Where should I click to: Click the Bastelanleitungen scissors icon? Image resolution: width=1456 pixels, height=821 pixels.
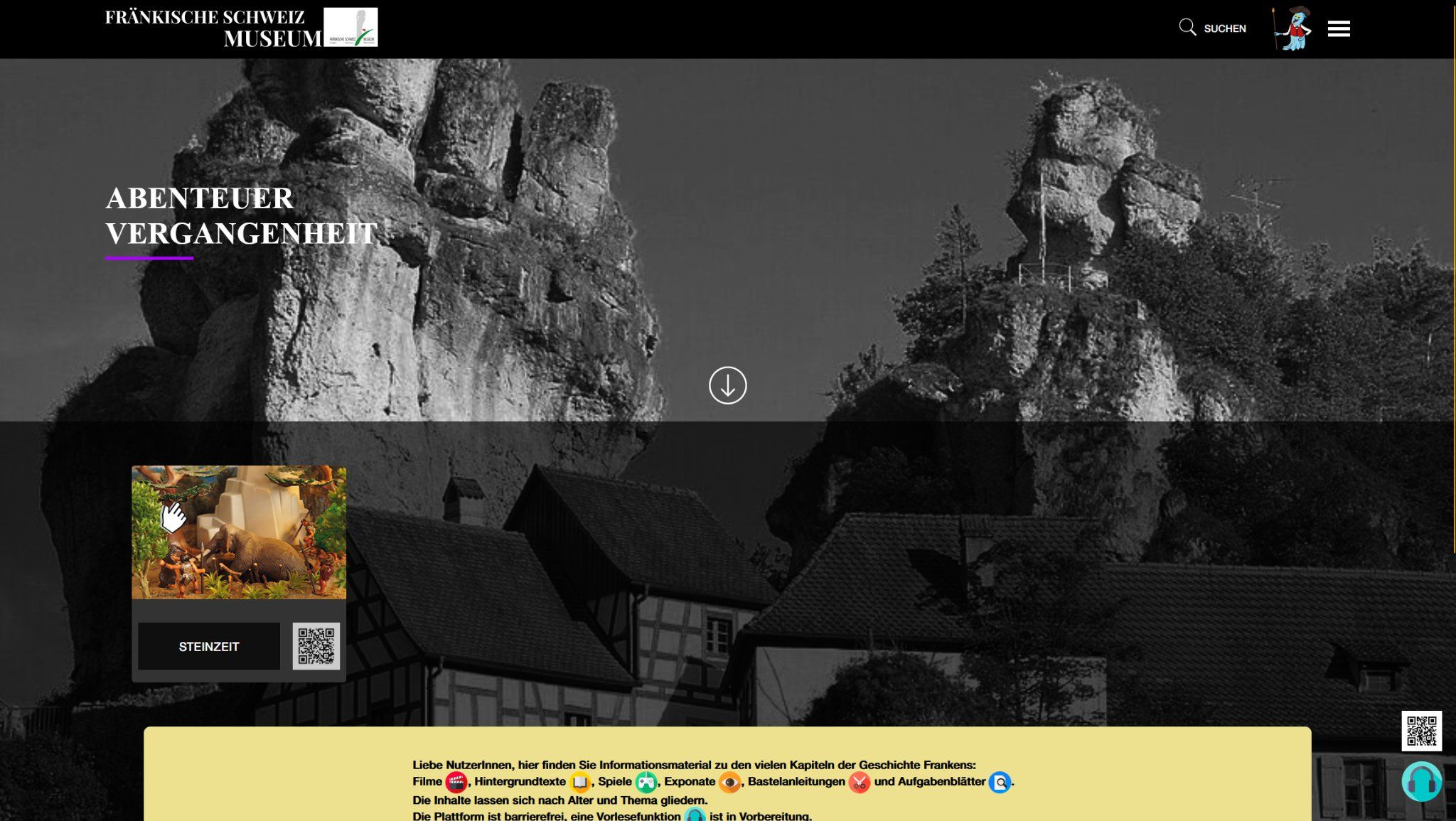(859, 783)
